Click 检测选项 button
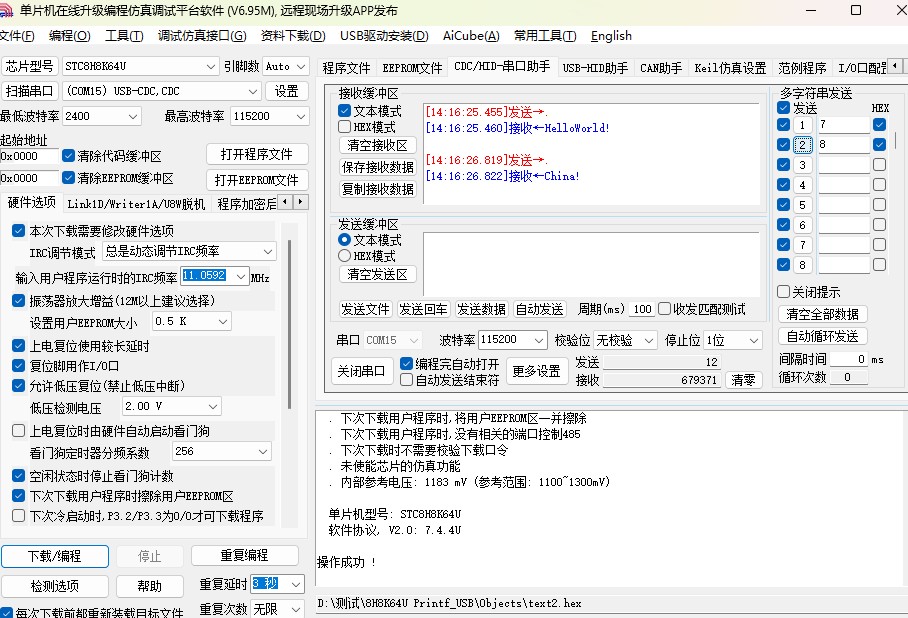Viewport: 908px width, 618px height. click(x=54, y=586)
